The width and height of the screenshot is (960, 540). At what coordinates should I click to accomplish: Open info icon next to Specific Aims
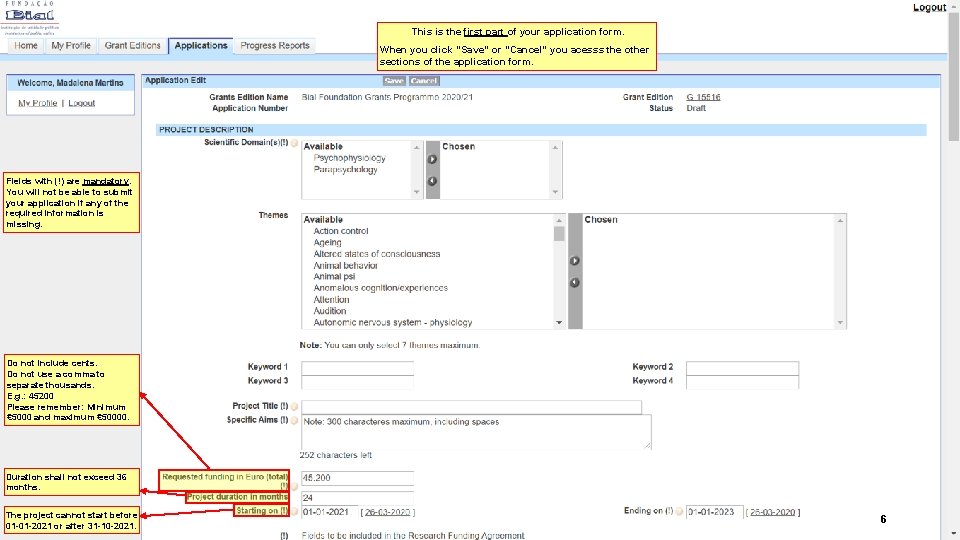coord(294,421)
